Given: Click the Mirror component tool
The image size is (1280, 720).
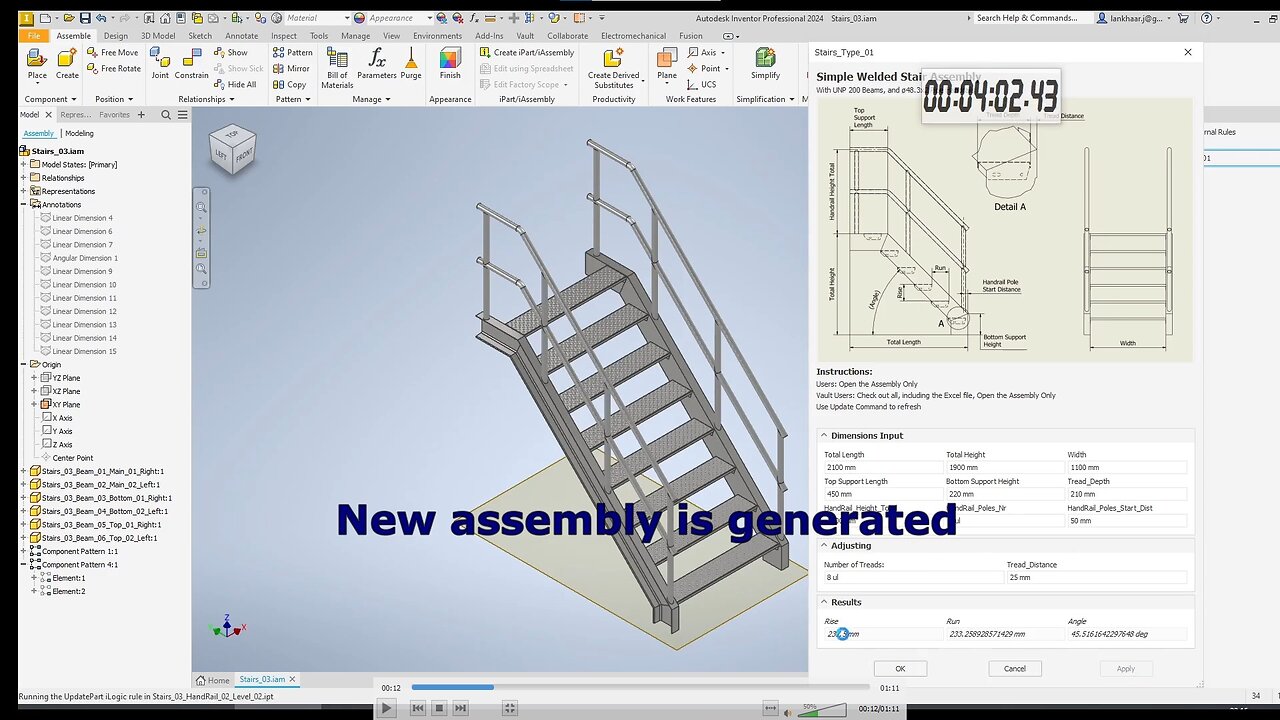Looking at the screenshot, I should (292, 68).
